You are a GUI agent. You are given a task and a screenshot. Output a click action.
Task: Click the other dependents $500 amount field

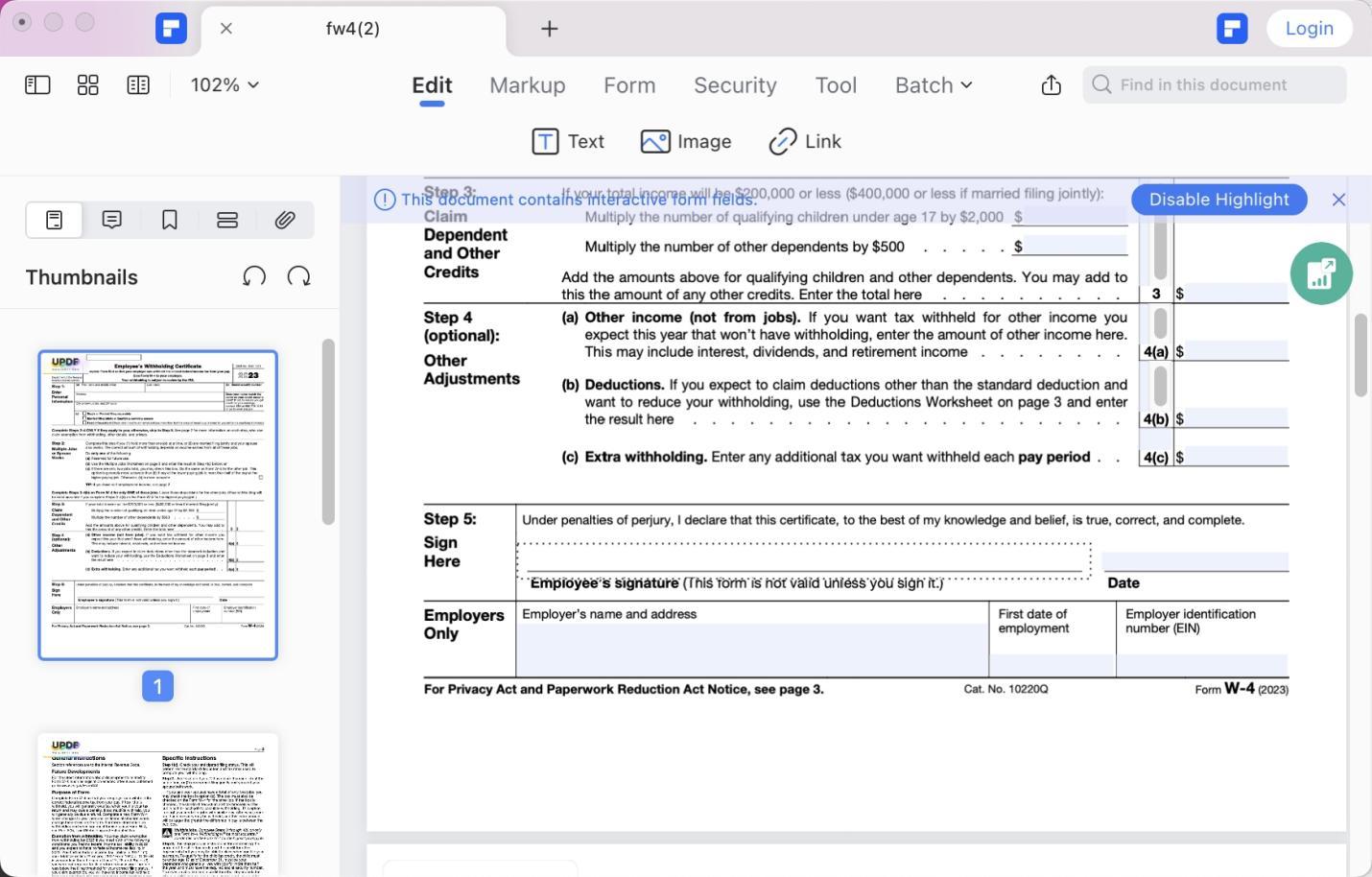point(1076,246)
